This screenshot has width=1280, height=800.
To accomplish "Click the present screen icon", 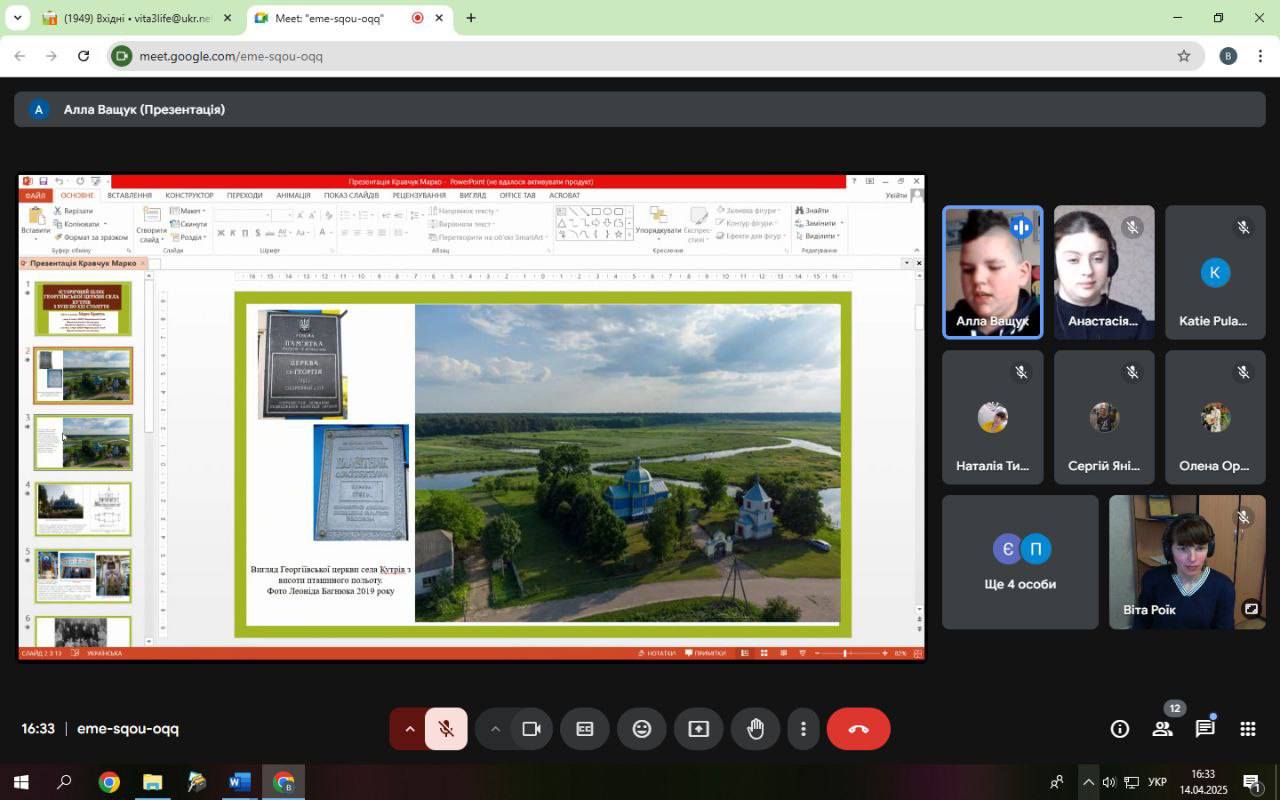I will (698, 729).
